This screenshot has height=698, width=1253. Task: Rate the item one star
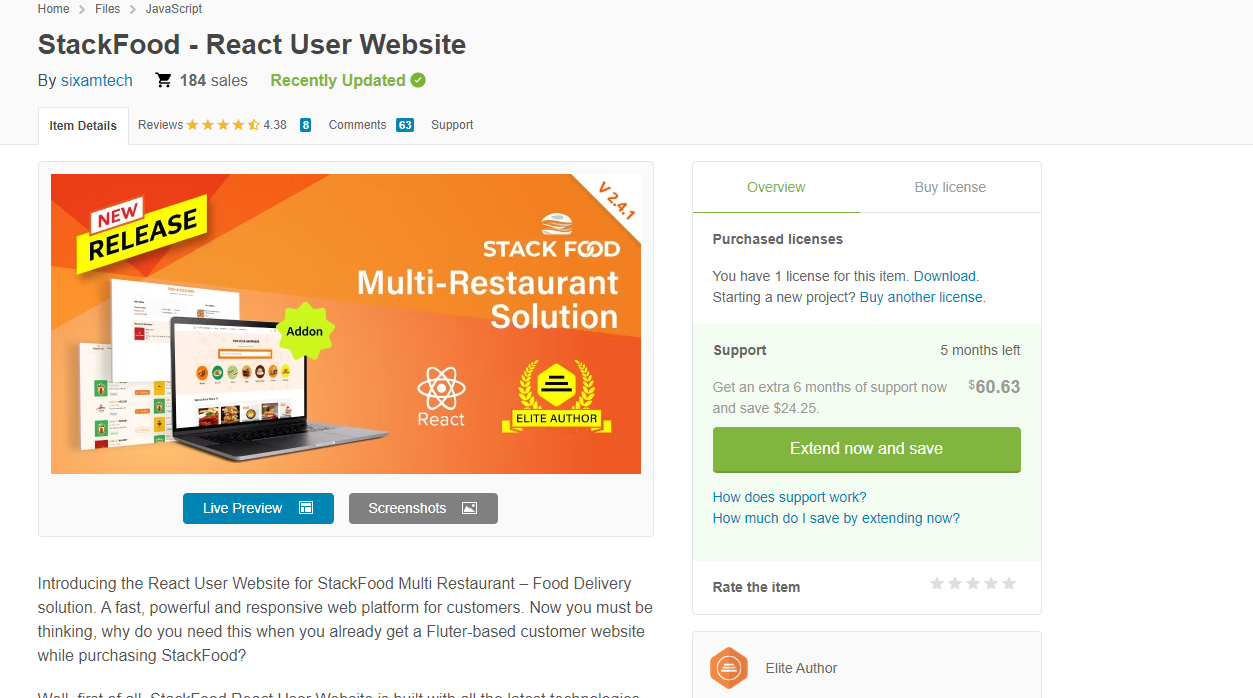[x=937, y=583]
